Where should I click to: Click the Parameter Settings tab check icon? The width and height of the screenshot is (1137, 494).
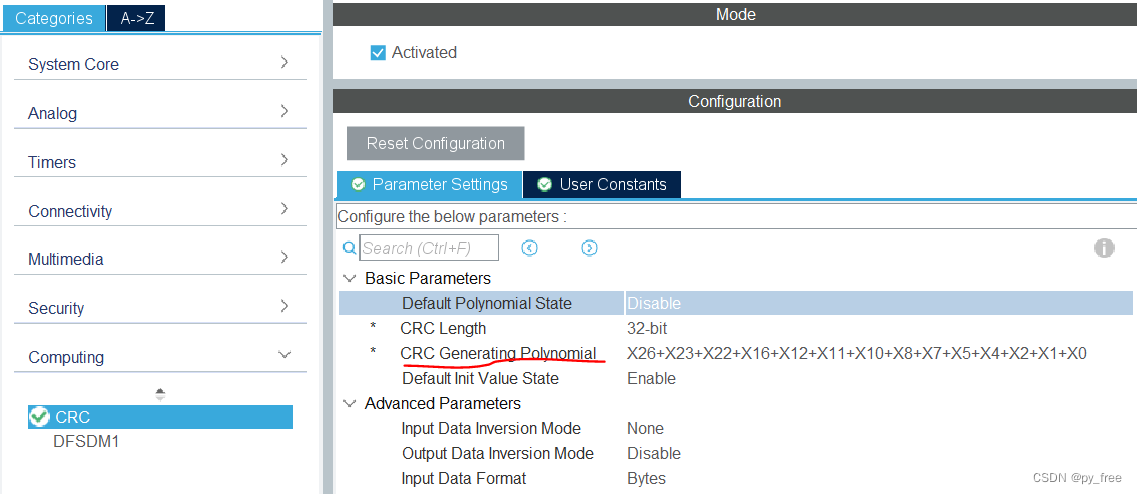point(358,184)
